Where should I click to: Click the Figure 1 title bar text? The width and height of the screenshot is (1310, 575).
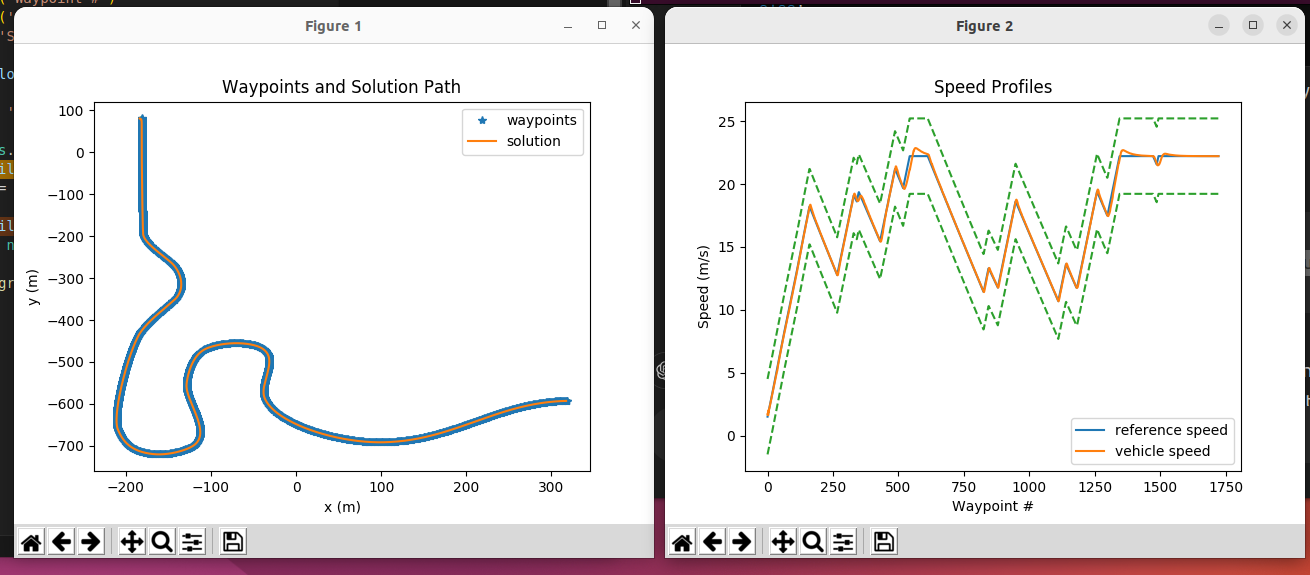[x=333, y=26]
